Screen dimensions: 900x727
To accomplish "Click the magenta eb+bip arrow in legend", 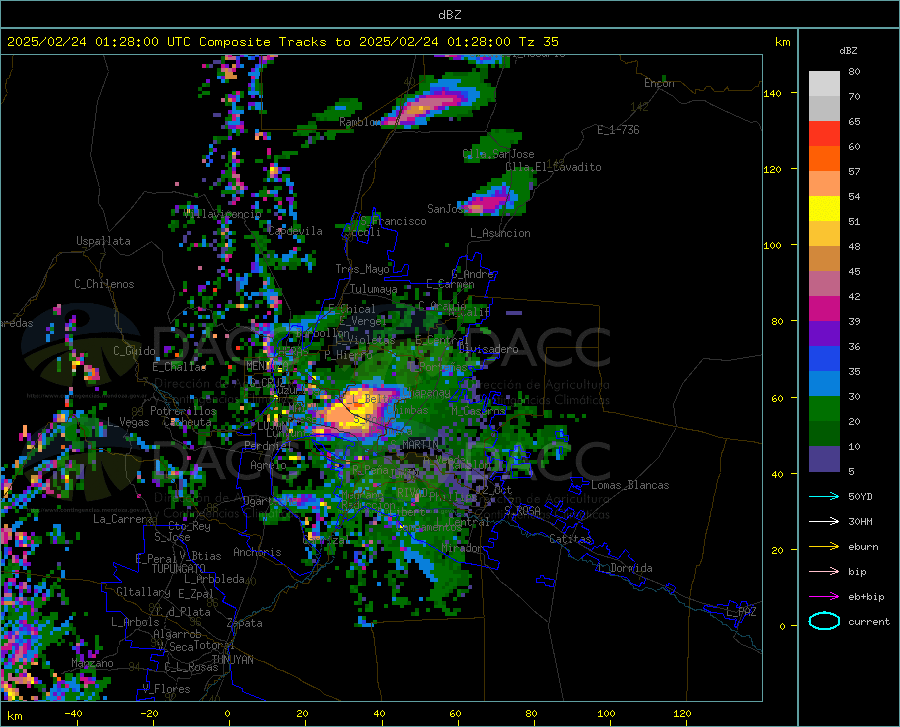I will 824,597.
